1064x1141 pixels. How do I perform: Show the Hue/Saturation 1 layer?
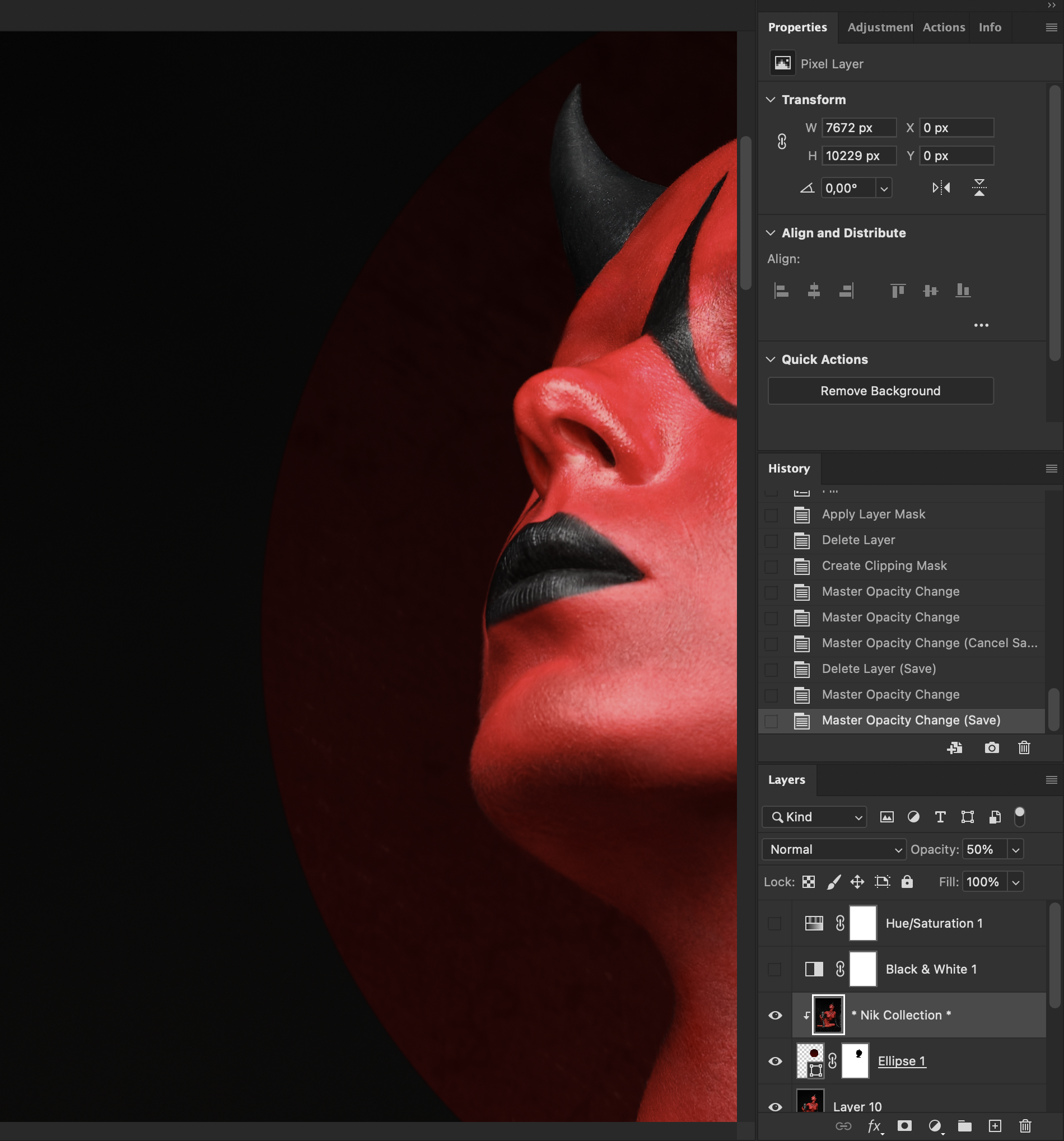(x=774, y=923)
